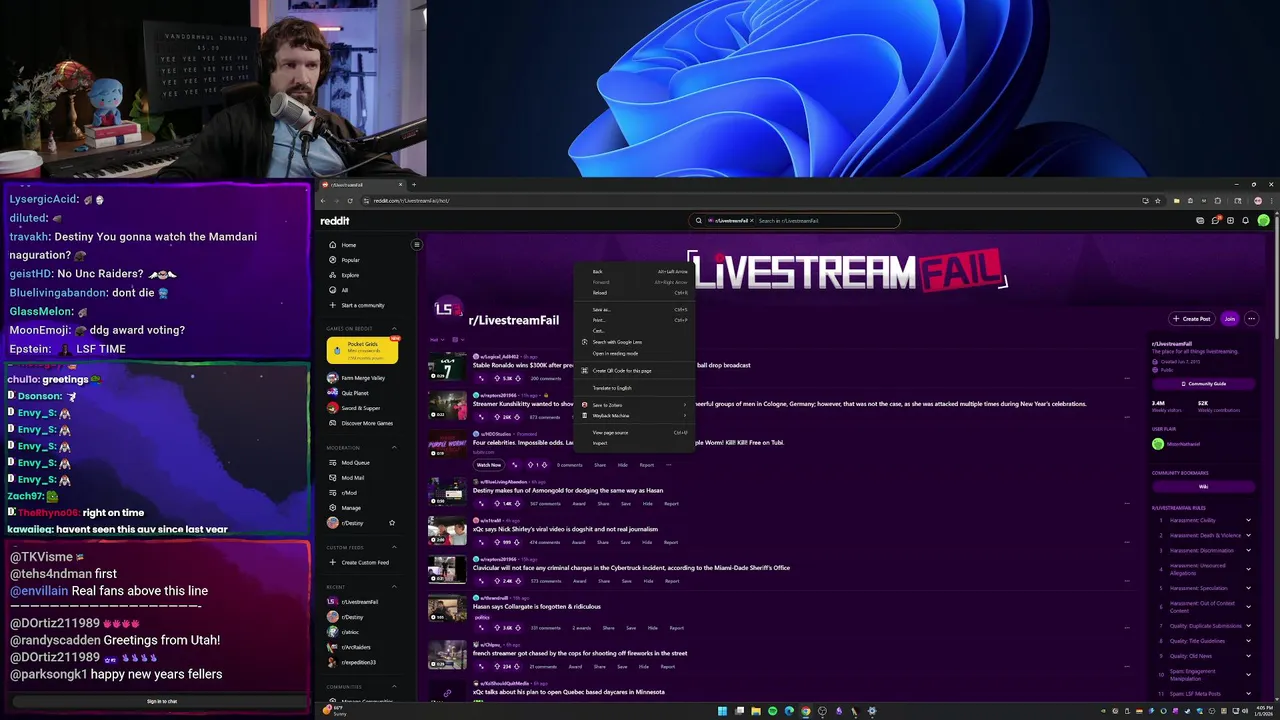Image resolution: width=1280 pixels, height=720 pixels.
Task: Click Start a community
Action: [360, 305]
